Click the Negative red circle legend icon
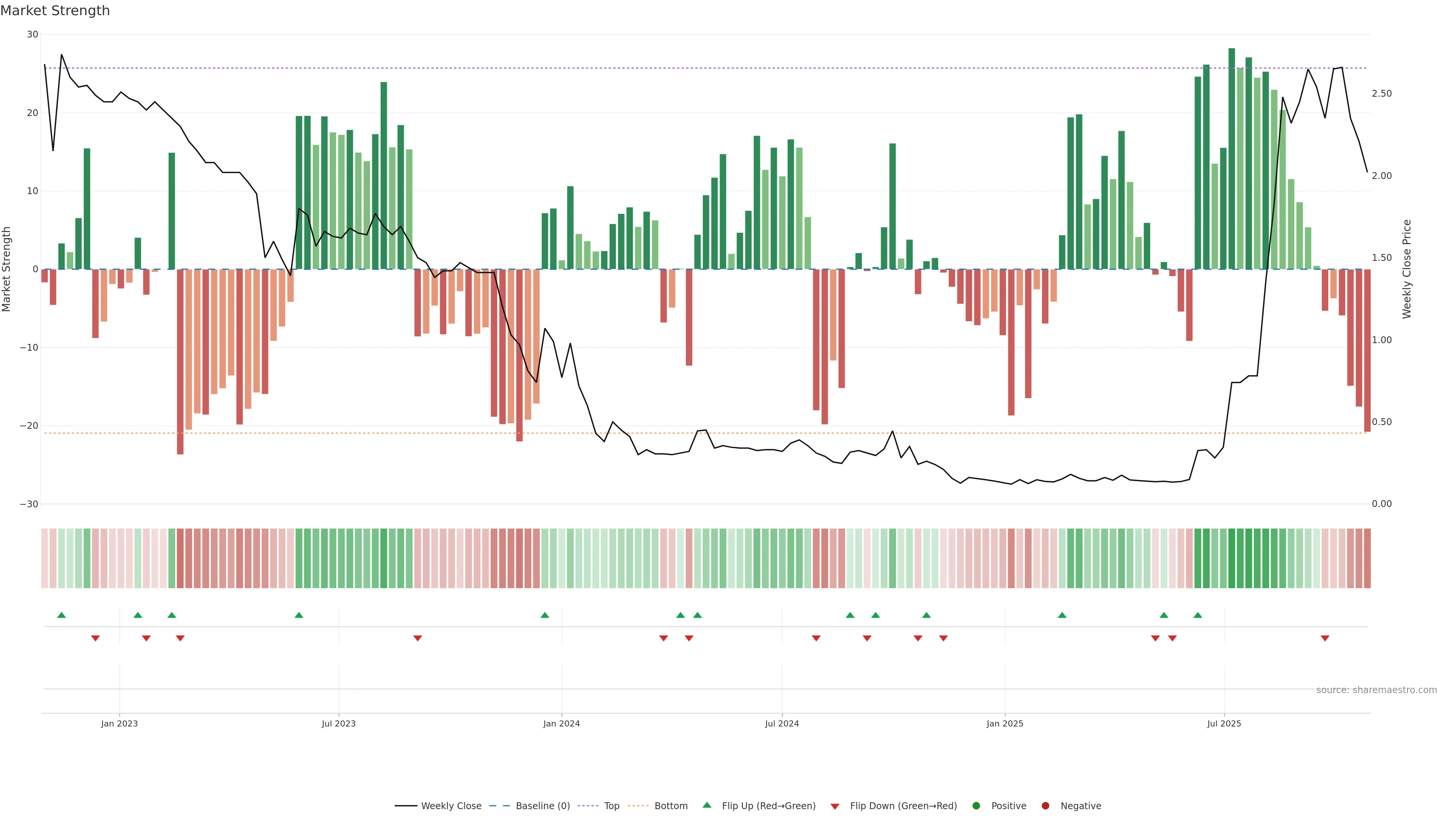Viewport: 1456px width, 819px height. (x=1045, y=805)
